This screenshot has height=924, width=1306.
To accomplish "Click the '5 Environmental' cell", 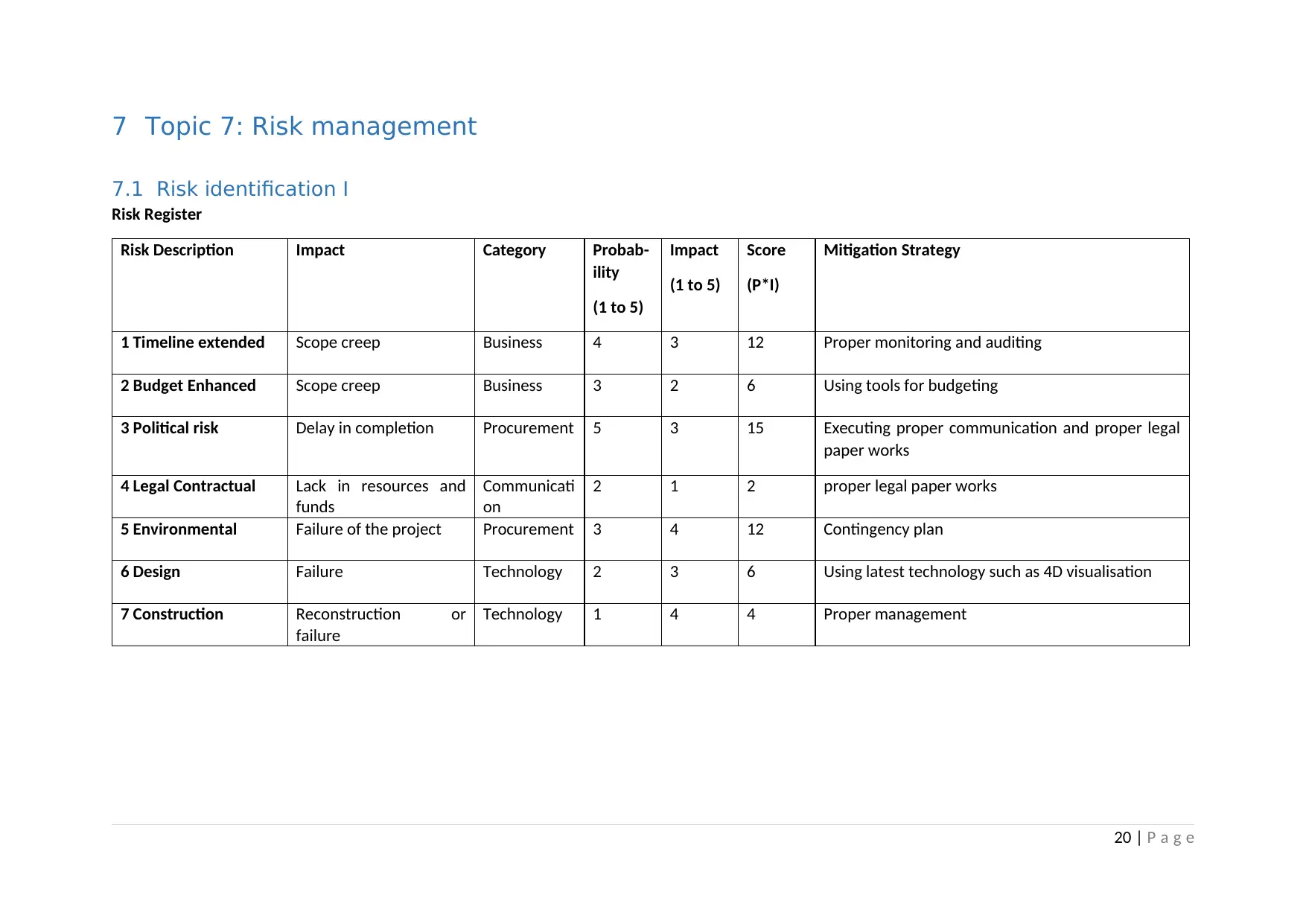I will pyautogui.click(x=200, y=539).
